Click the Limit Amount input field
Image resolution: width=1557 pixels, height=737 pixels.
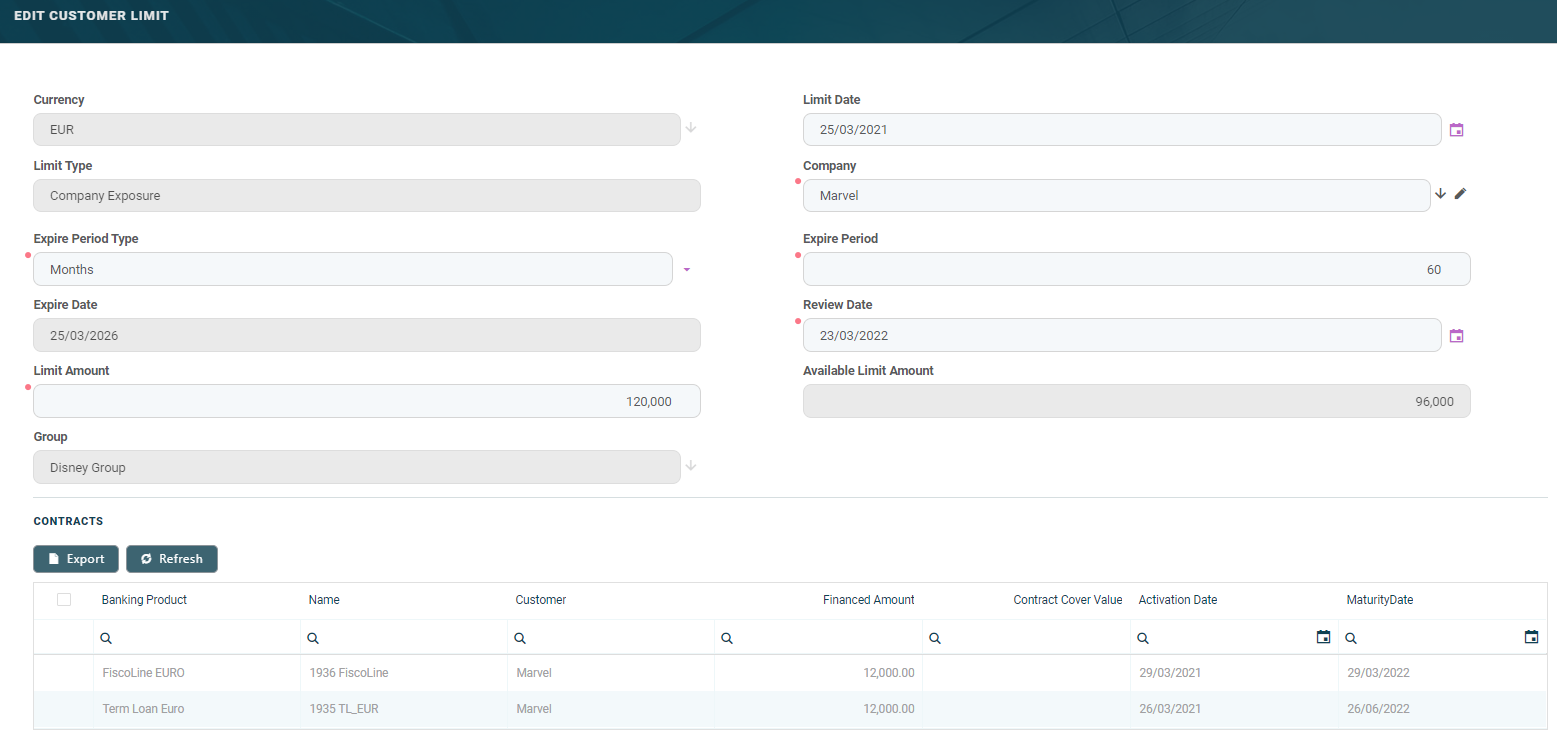tap(366, 401)
